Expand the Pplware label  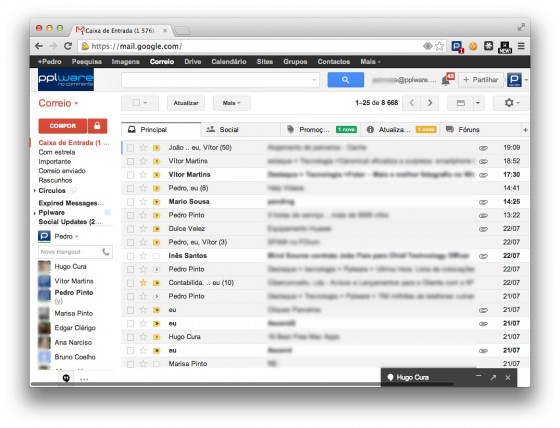pyautogui.click(x=35, y=213)
